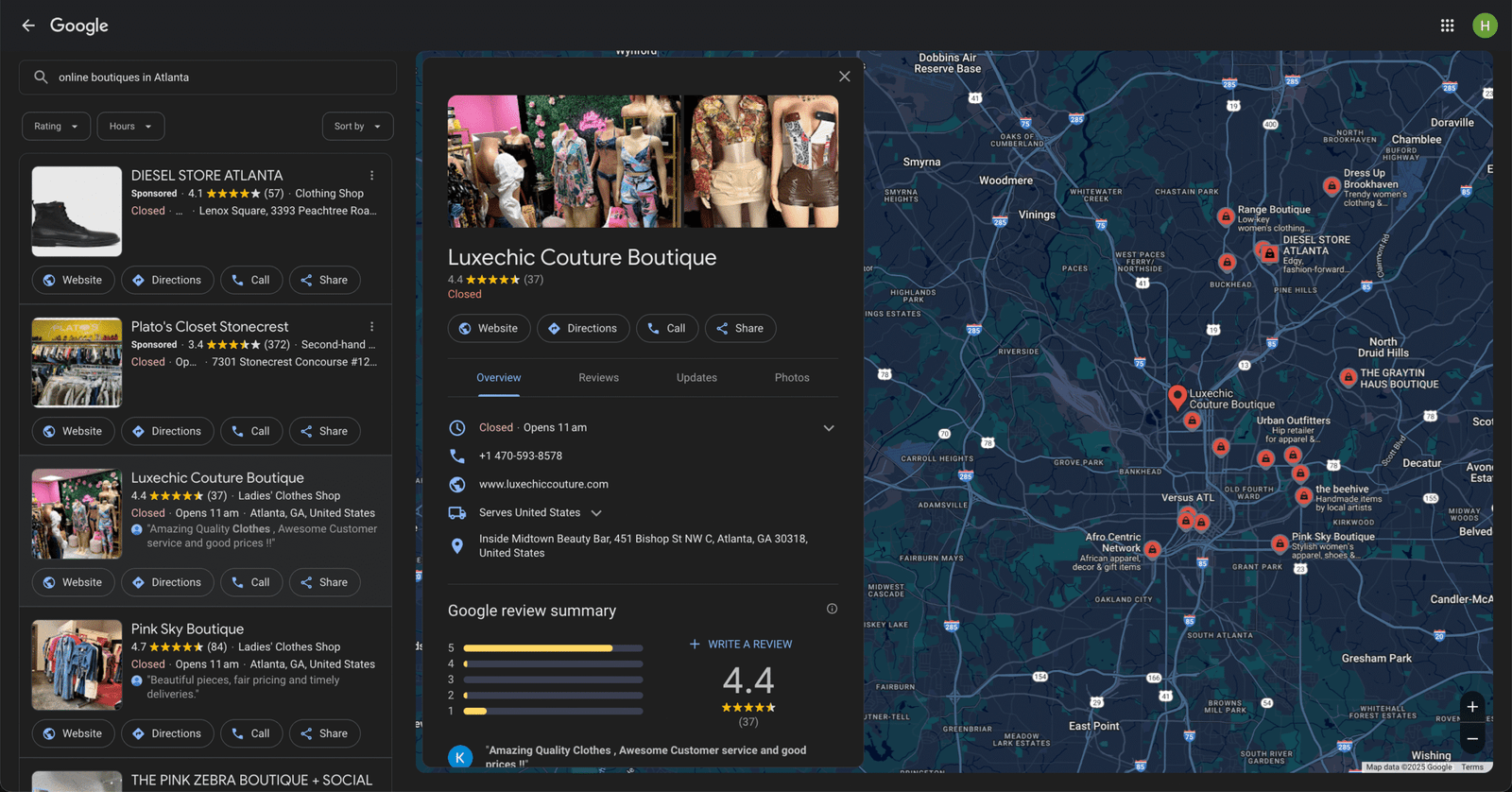The height and width of the screenshot is (792, 1512).
Task: Call Plato's Closet Stonecrest
Action: (x=251, y=432)
